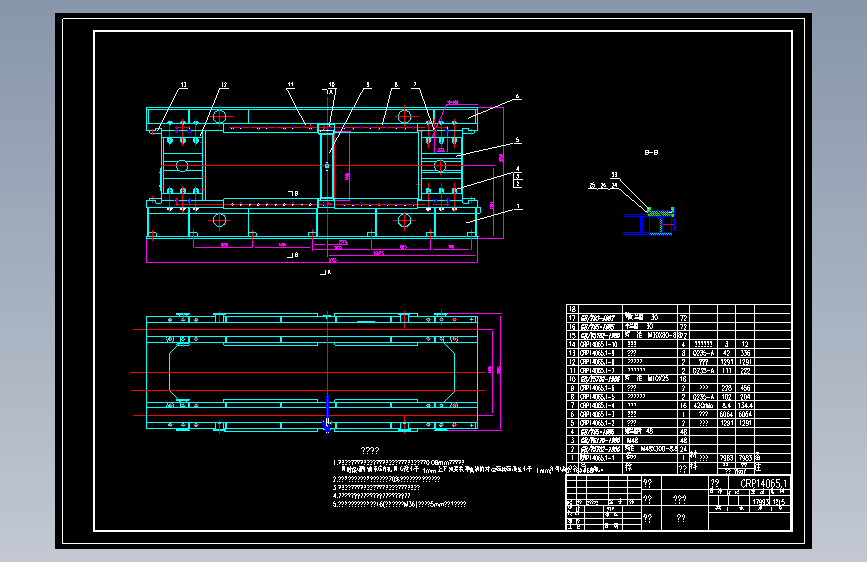
Task: Select the 204 total weight cell
Action: pyautogui.click(x=745, y=397)
